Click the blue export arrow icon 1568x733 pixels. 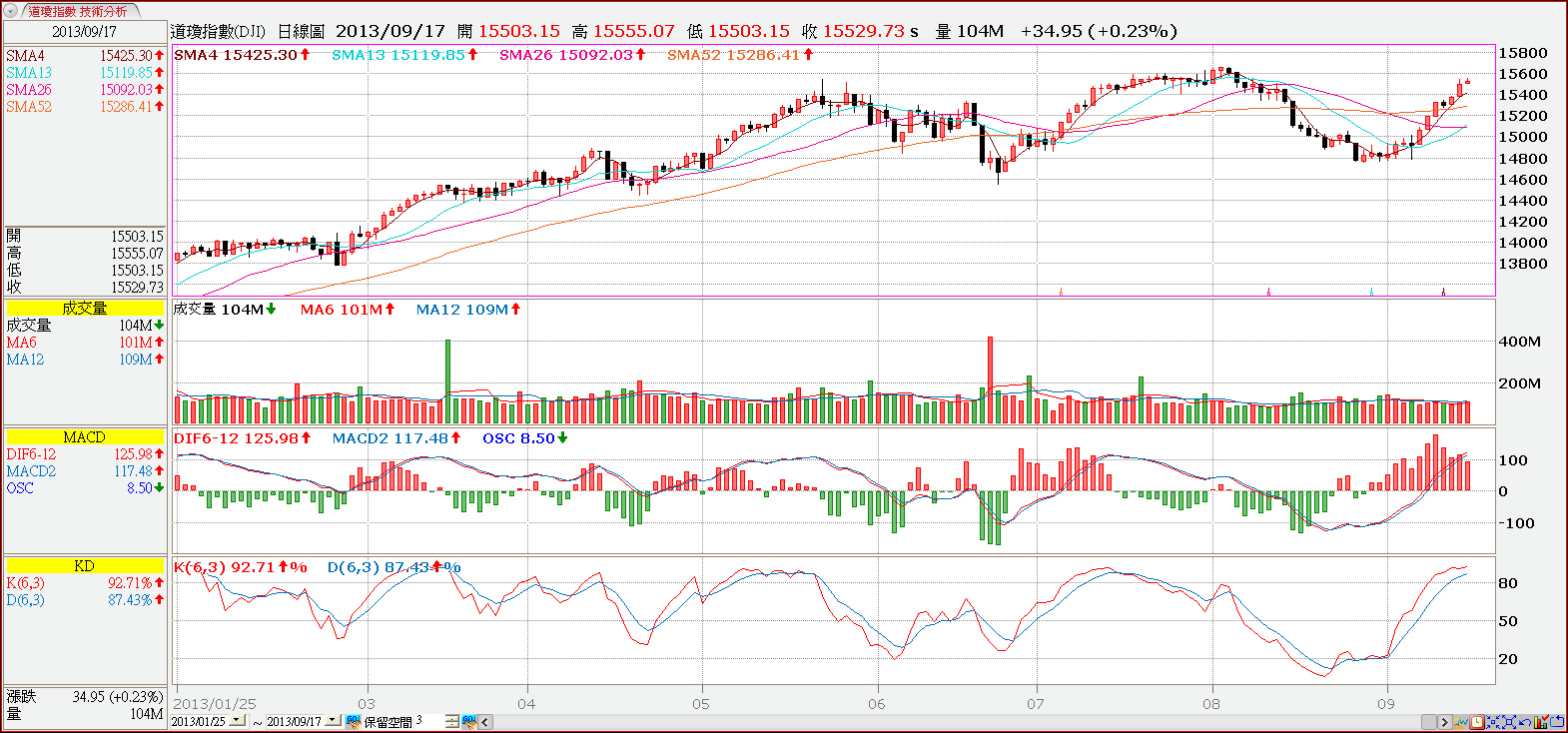[1557, 722]
